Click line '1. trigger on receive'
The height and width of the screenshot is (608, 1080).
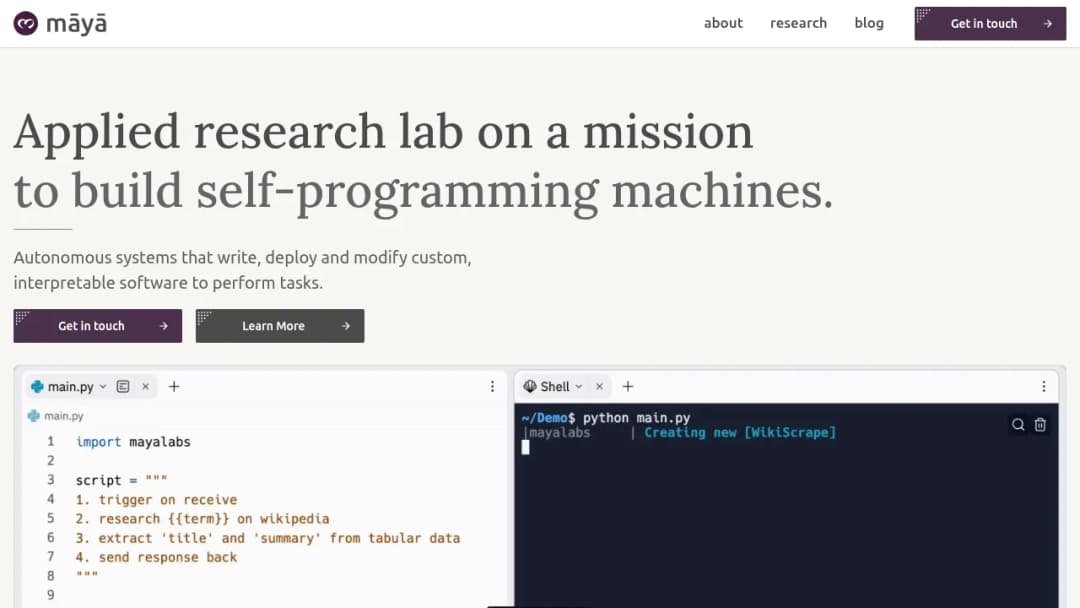coord(156,499)
